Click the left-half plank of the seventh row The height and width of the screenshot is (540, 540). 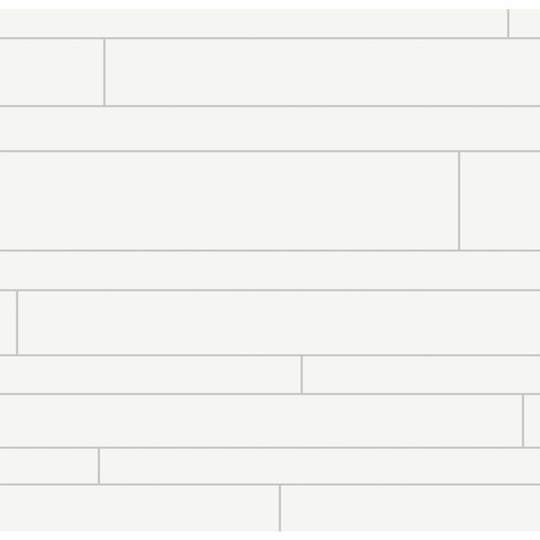150,375
